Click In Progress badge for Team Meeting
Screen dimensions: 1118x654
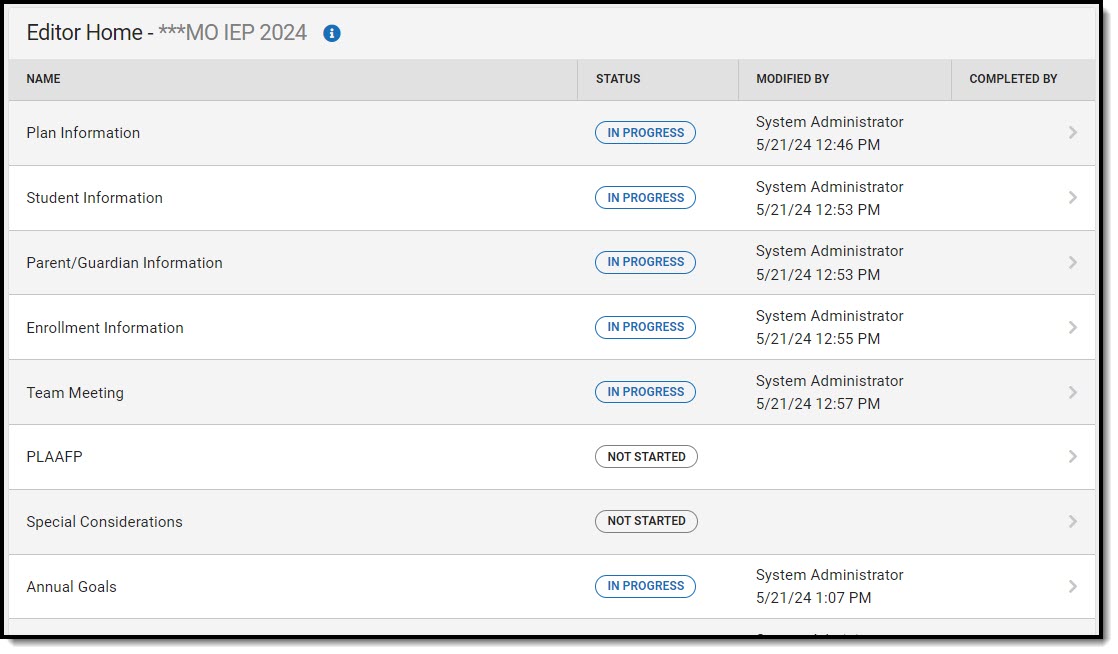click(645, 392)
